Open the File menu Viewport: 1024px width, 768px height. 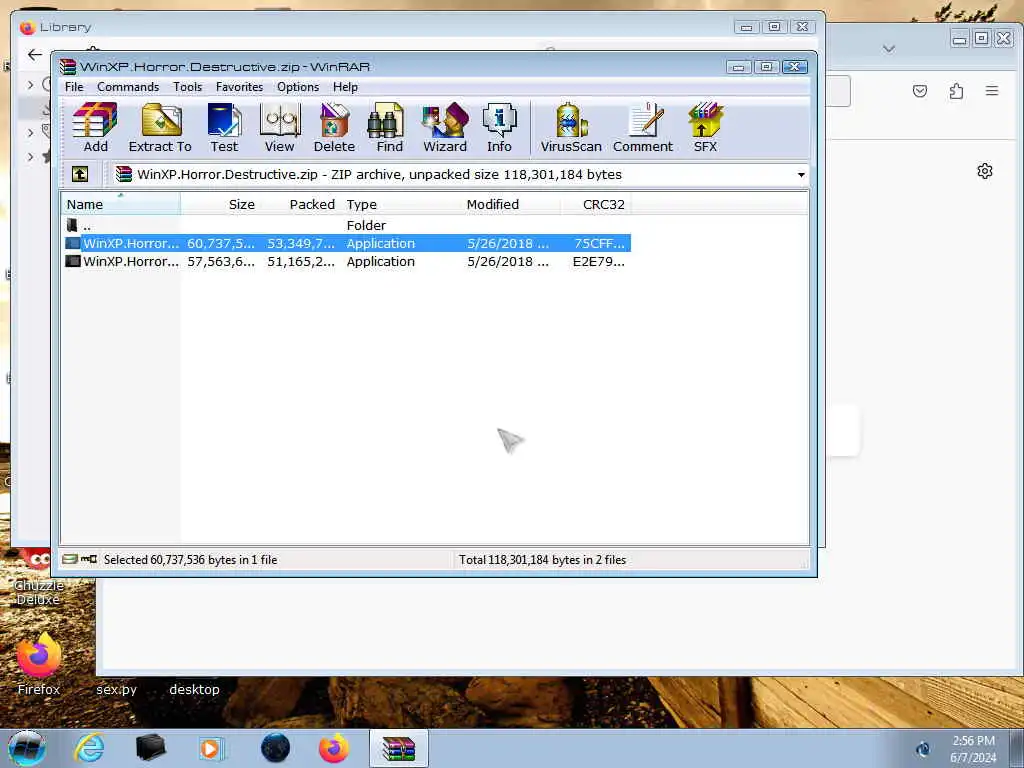74,87
